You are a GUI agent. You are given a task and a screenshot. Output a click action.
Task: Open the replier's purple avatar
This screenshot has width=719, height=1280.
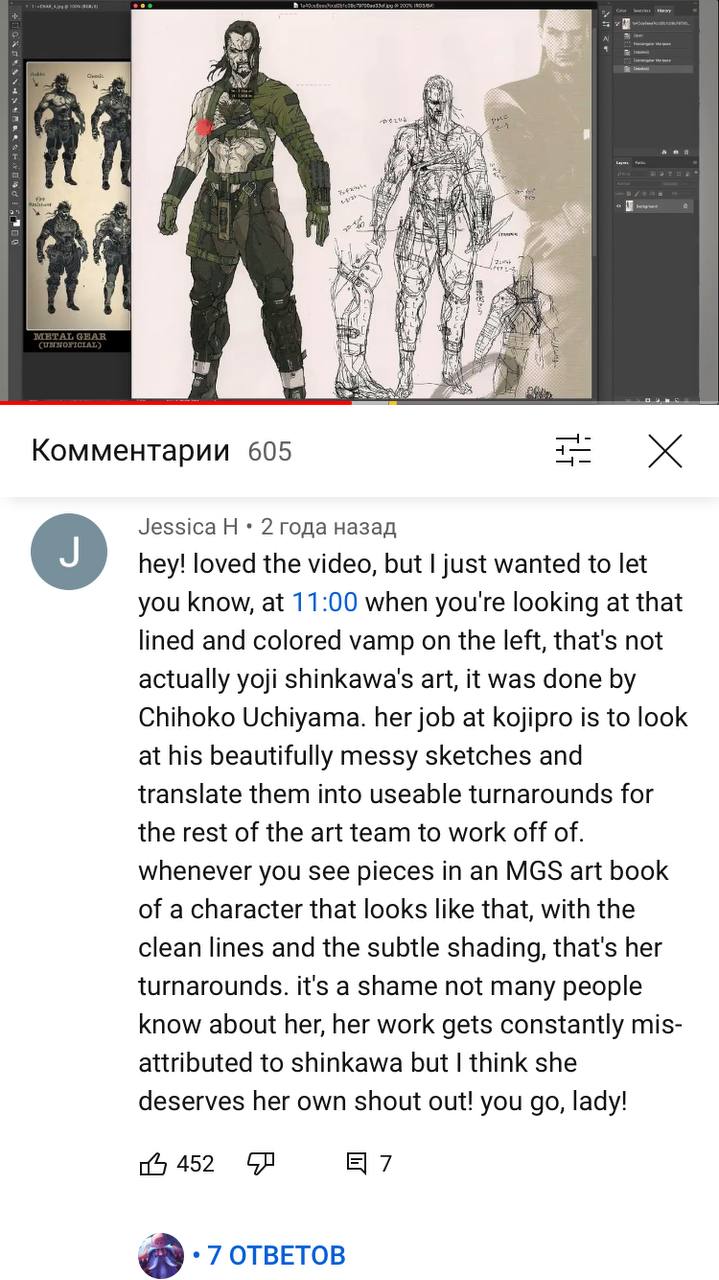coord(161,1255)
